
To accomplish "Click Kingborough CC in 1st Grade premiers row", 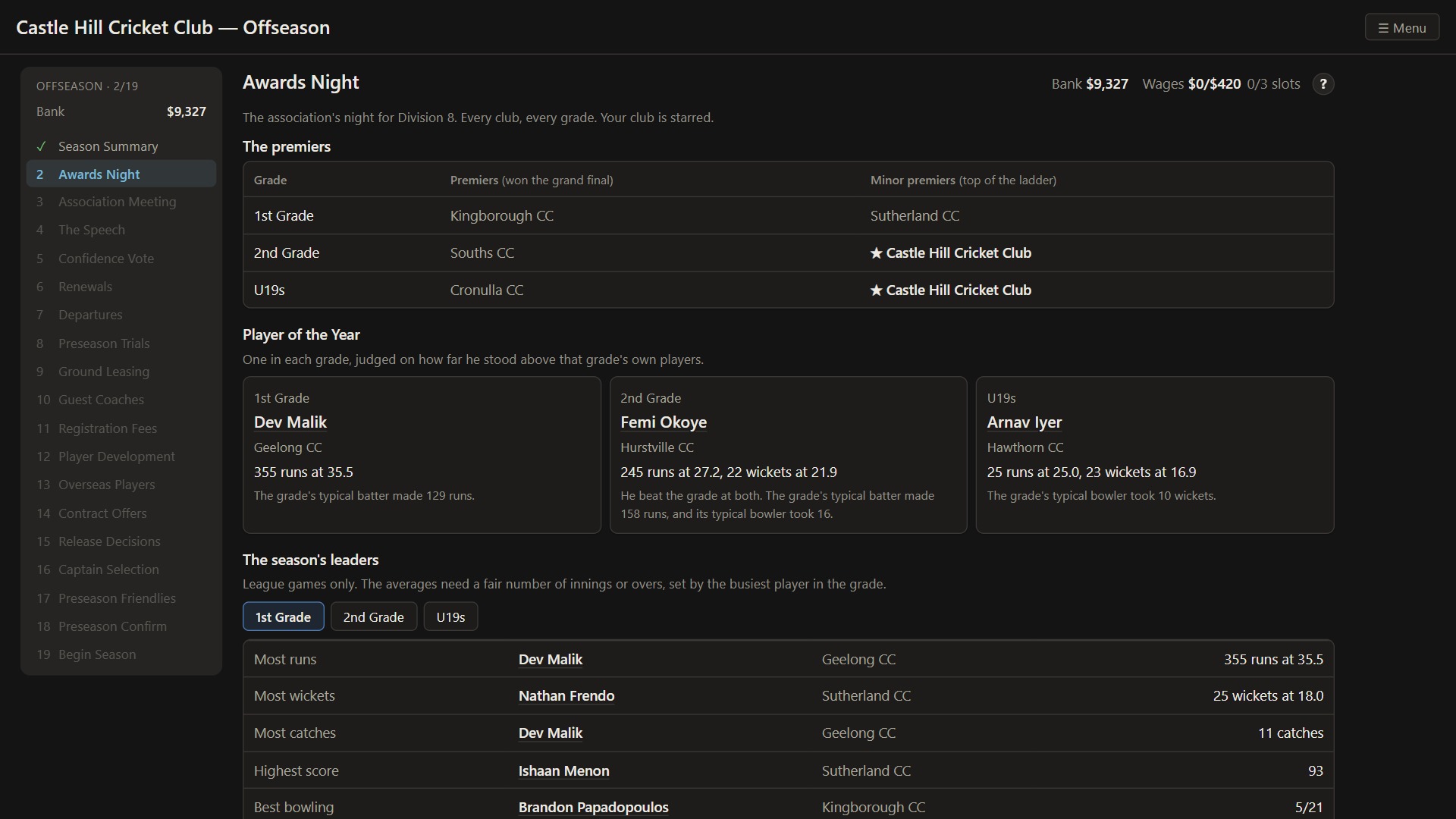I will click(502, 216).
